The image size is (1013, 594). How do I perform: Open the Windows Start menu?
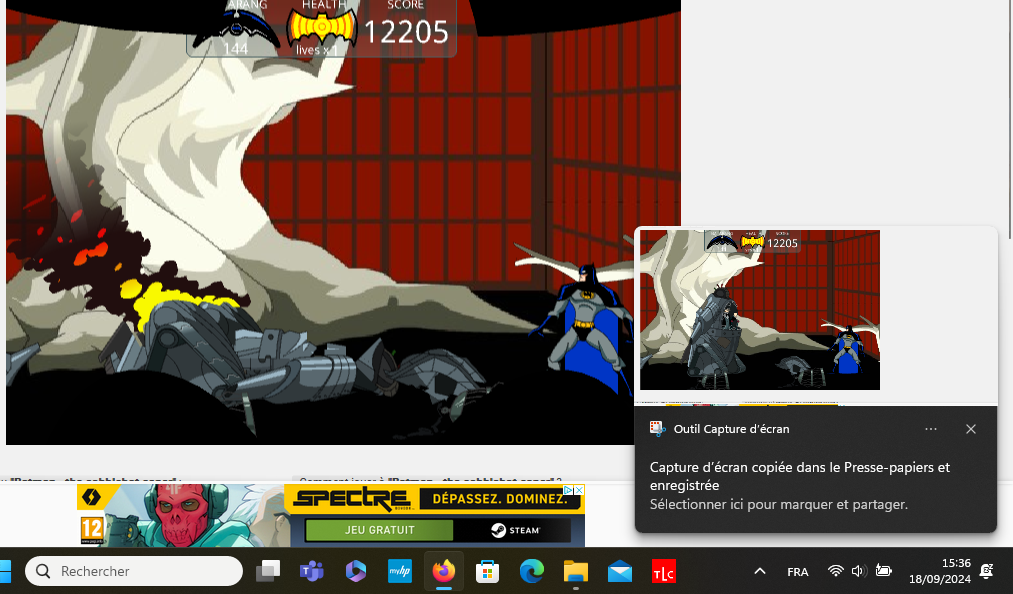tap(5, 571)
